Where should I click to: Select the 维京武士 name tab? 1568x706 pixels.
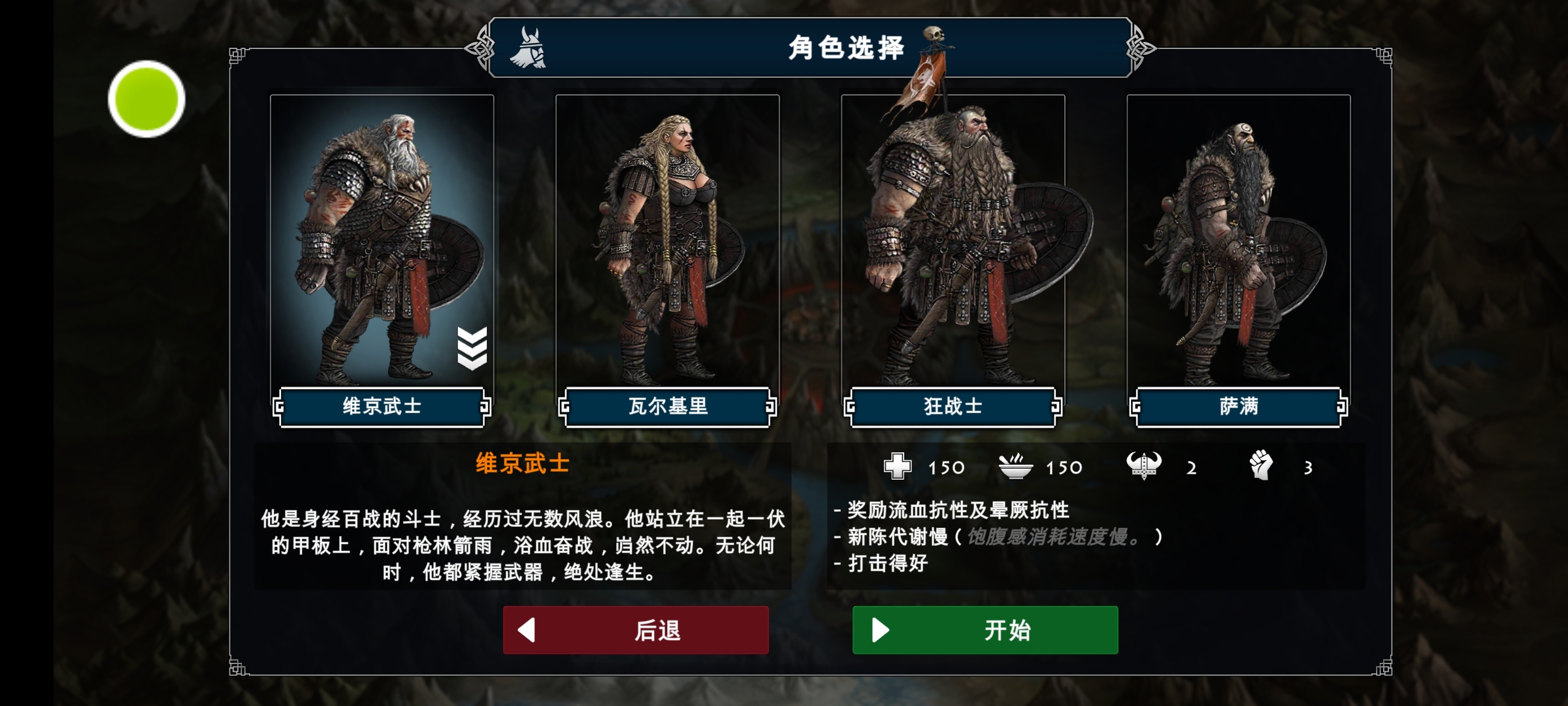[x=382, y=407]
